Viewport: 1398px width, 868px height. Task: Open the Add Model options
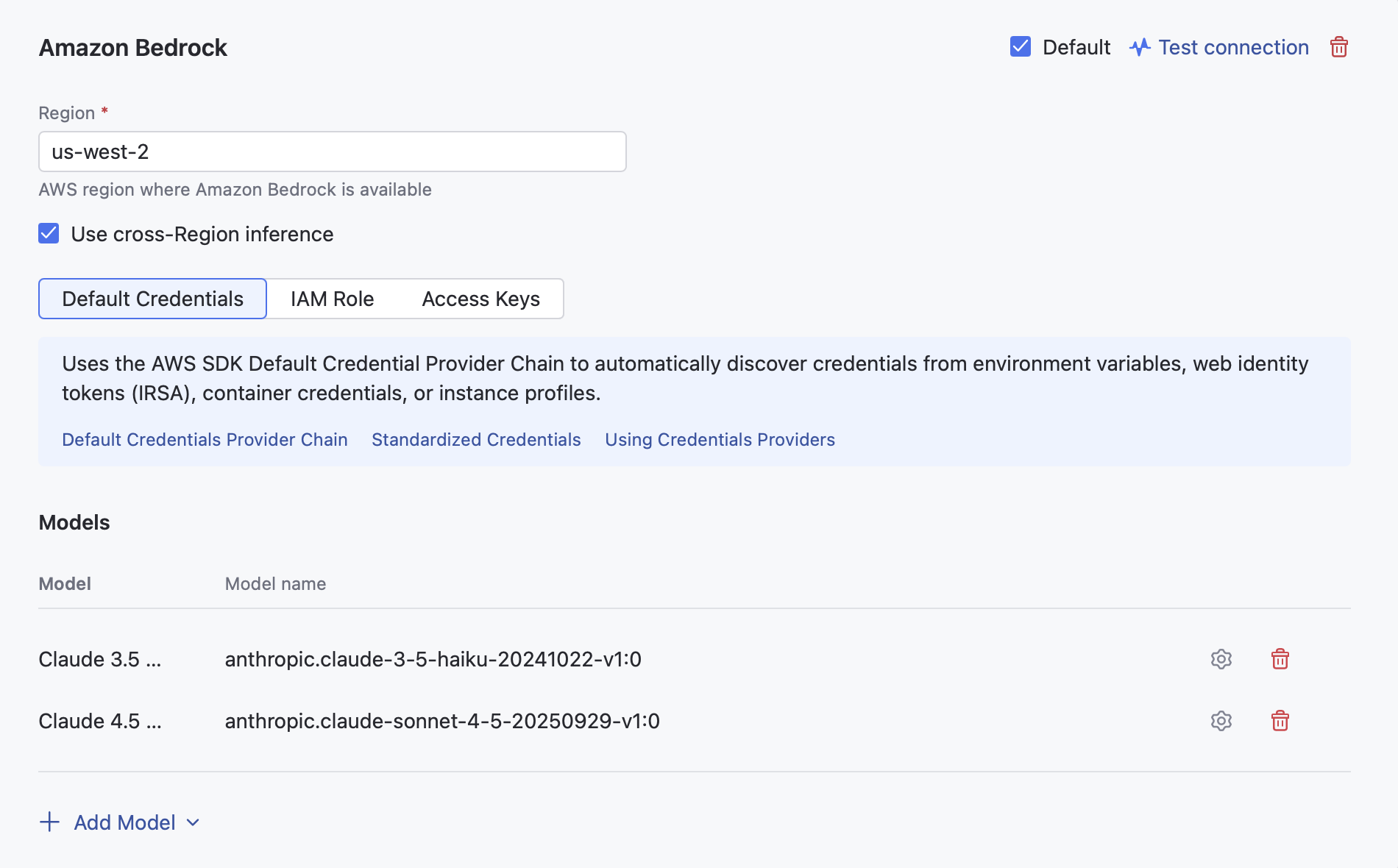click(124, 822)
